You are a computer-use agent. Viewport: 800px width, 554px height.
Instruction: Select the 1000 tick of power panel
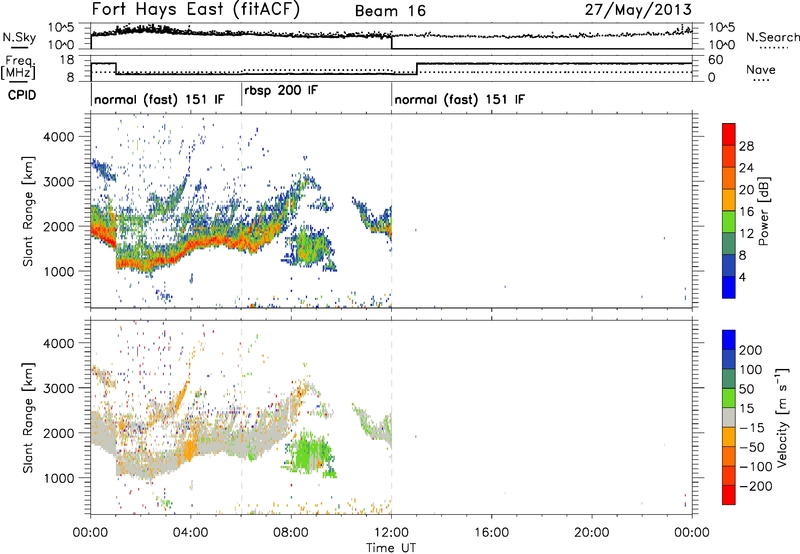(58, 272)
